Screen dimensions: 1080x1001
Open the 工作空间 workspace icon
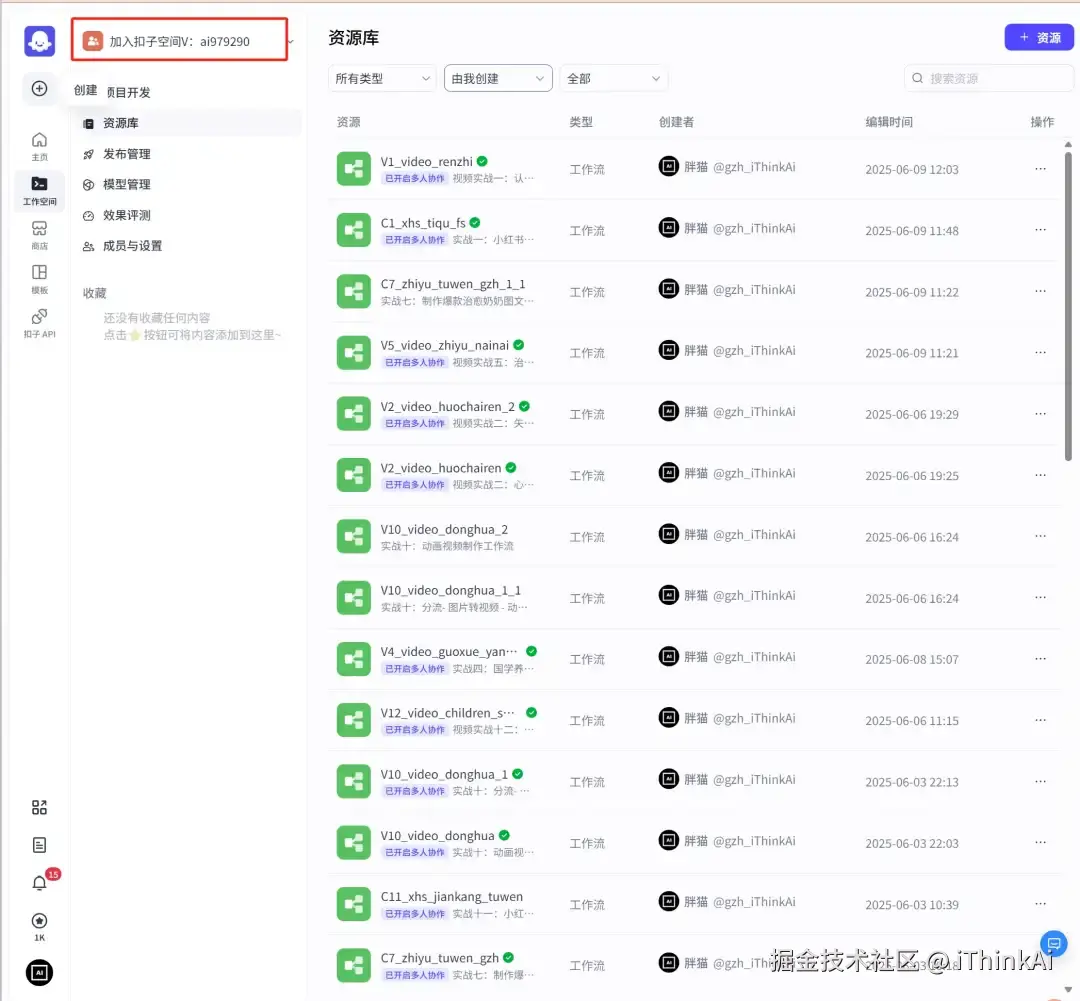(x=39, y=191)
